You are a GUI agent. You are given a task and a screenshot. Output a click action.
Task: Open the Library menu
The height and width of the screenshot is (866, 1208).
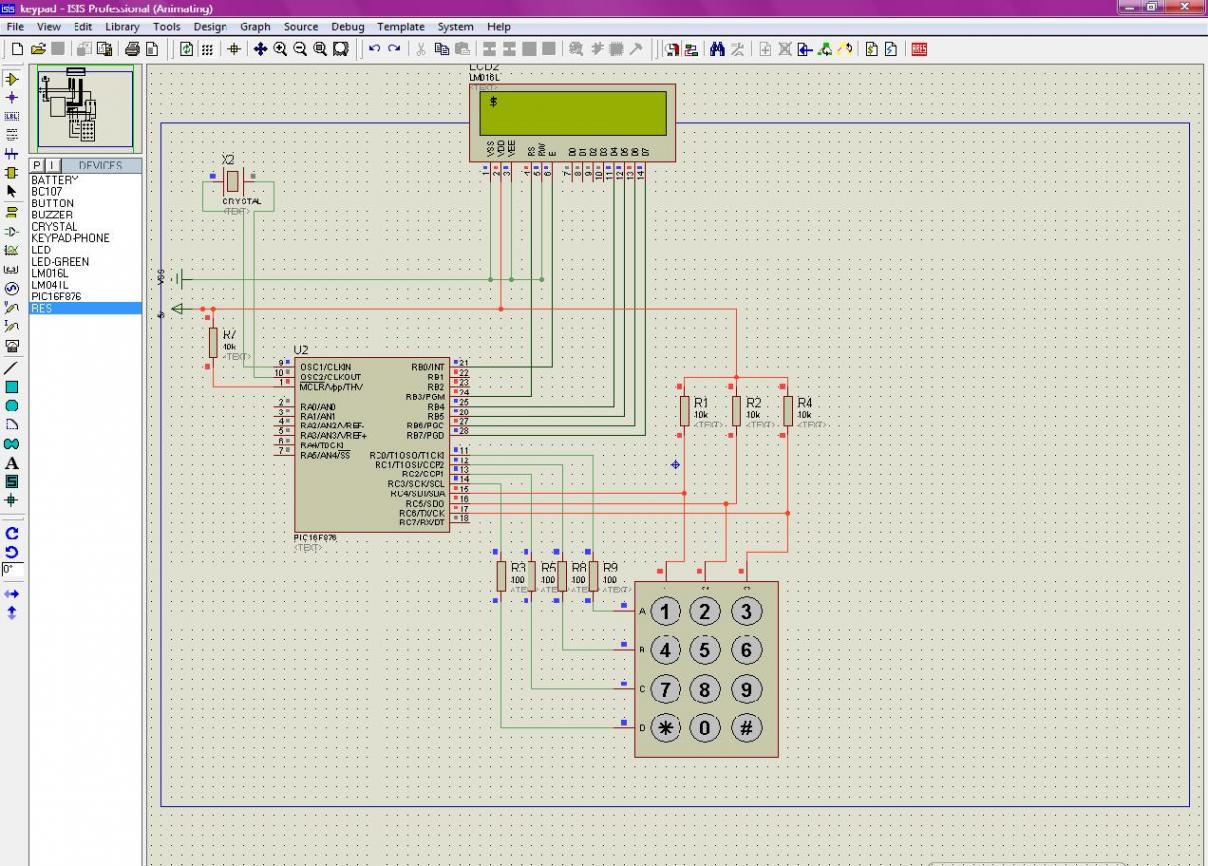[122, 27]
